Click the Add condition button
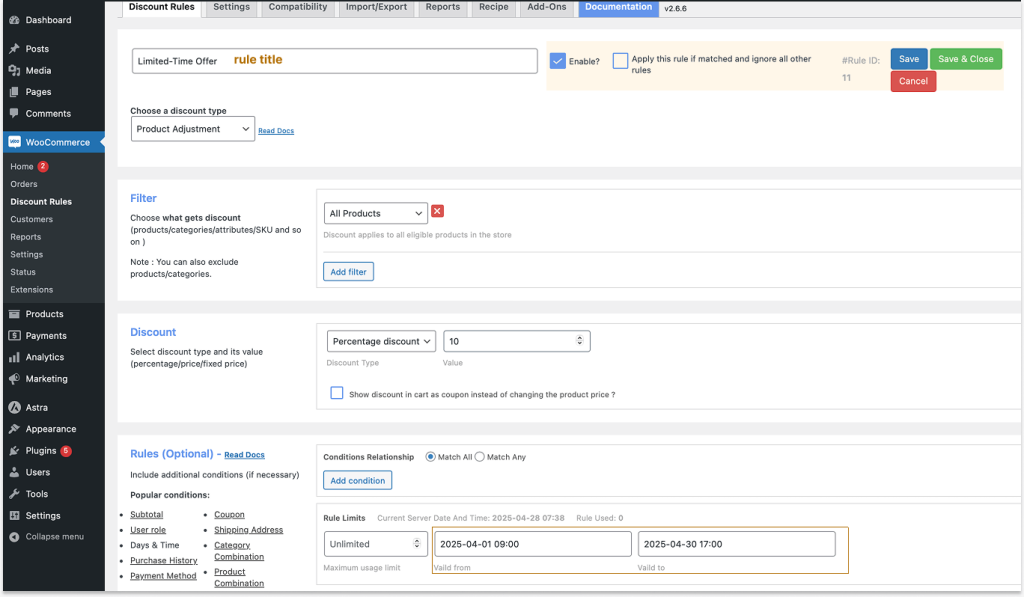Viewport: 1024px width, 597px height. click(x=357, y=481)
